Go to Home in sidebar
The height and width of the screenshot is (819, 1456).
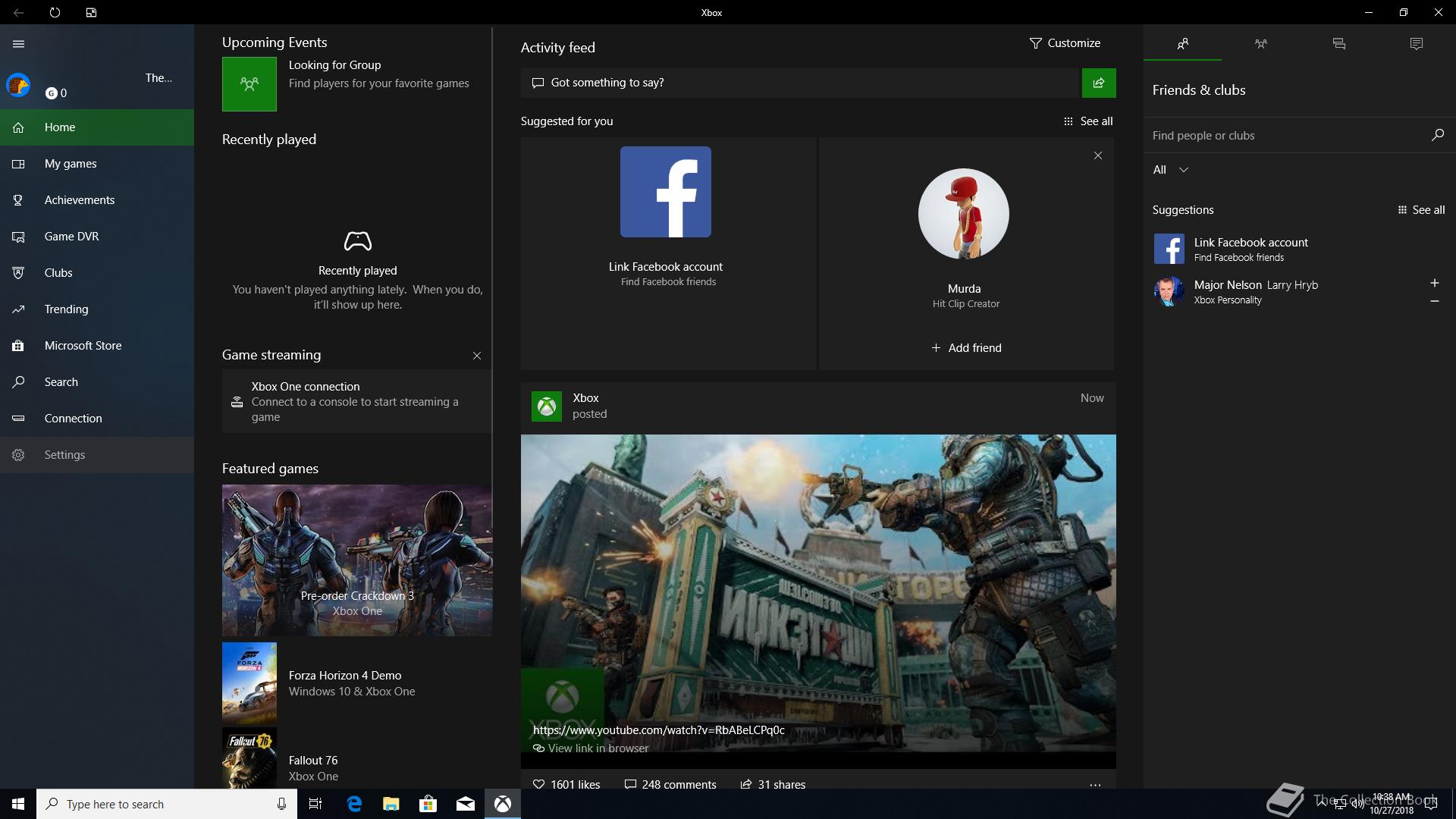[97, 127]
